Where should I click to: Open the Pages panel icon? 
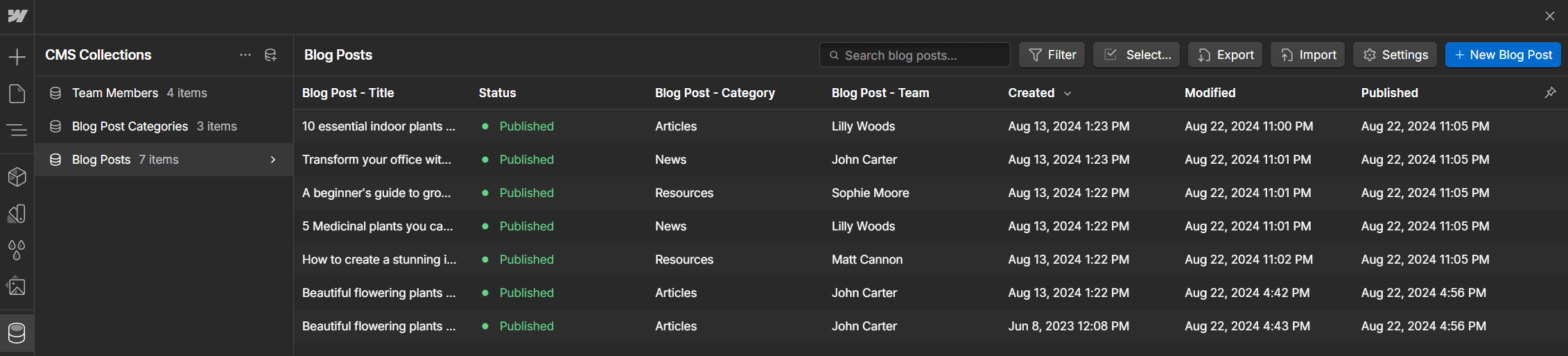17,94
